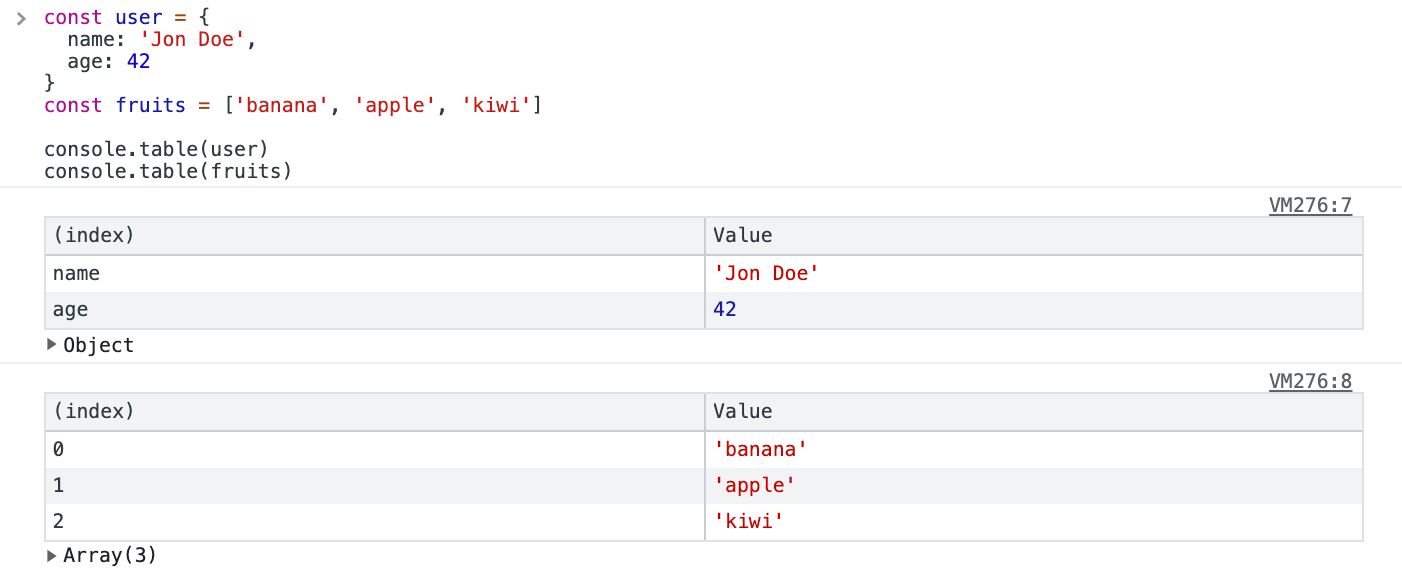Click the Object label text
Screen dimensions: 1402x574
coord(98,345)
